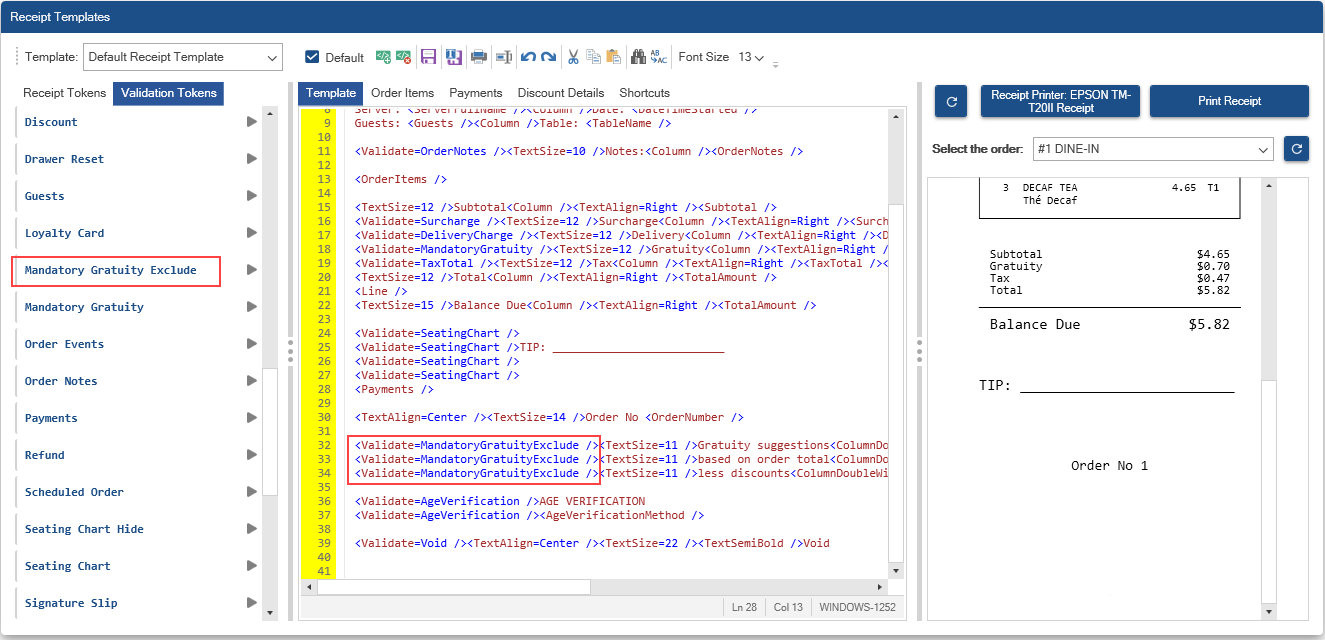Open the Font Size dropdown

pyautogui.click(x=751, y=57)
